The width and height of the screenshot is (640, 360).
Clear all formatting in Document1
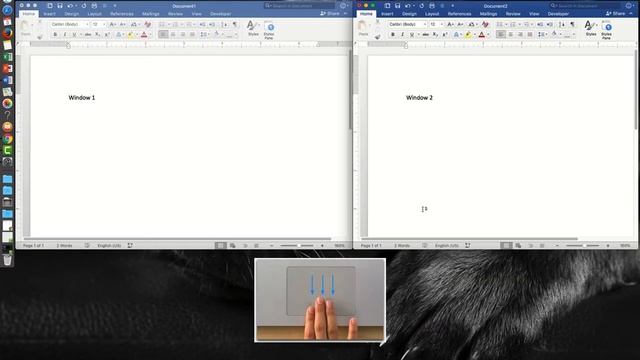[147, 24]
